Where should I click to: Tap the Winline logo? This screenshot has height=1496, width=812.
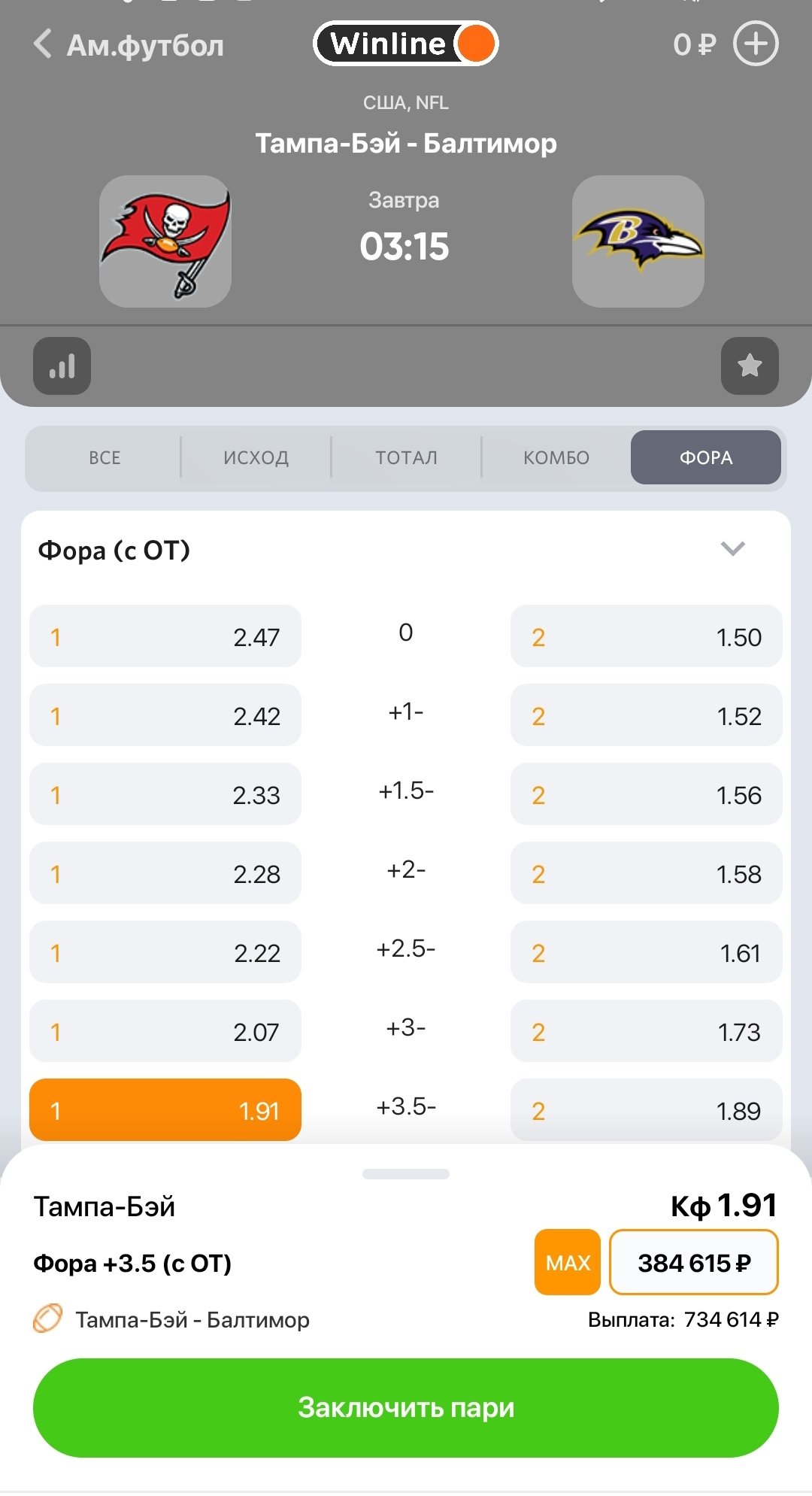[405, 44]
